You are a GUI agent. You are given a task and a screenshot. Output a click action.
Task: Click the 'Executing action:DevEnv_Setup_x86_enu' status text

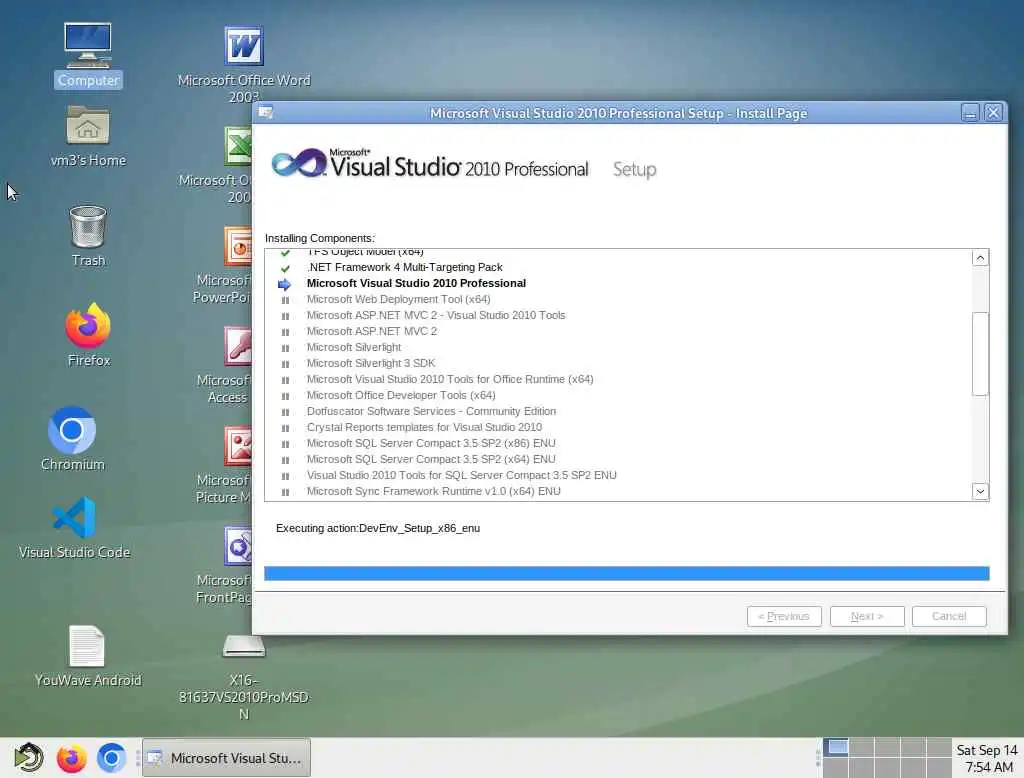pyautogui.click(x=377, y=528)
